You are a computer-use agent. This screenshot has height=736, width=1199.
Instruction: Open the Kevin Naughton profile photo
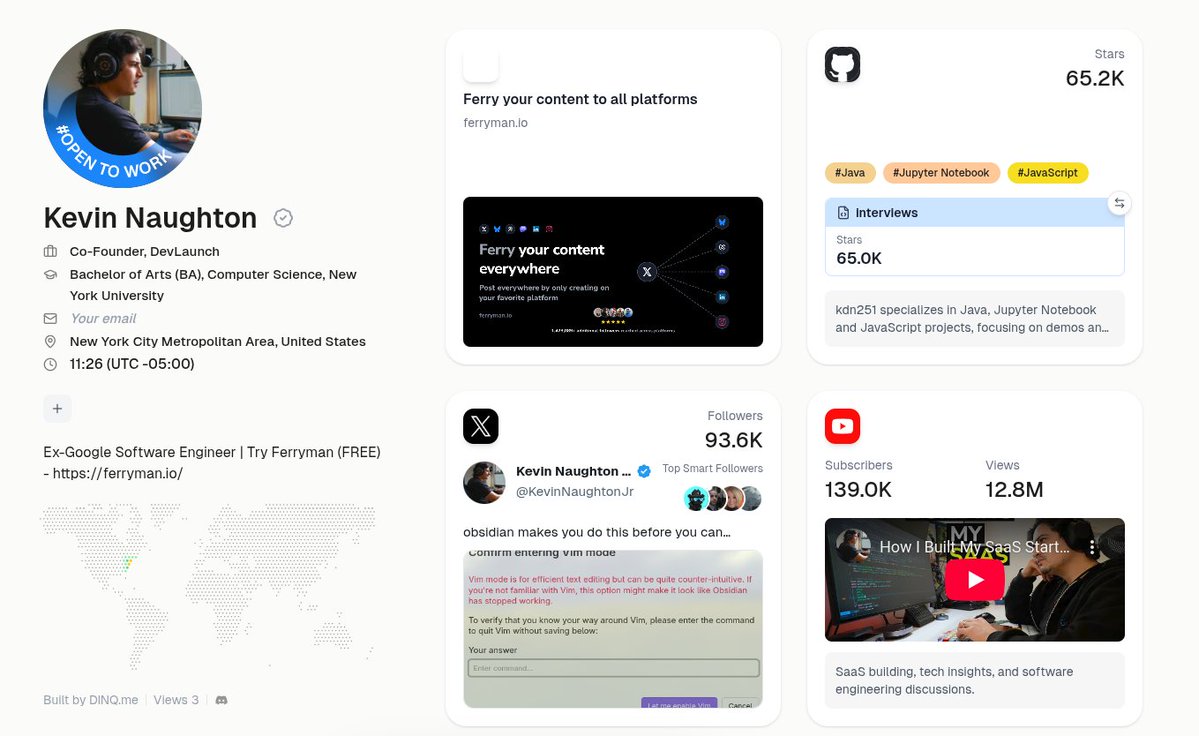(x=123, y=109)
